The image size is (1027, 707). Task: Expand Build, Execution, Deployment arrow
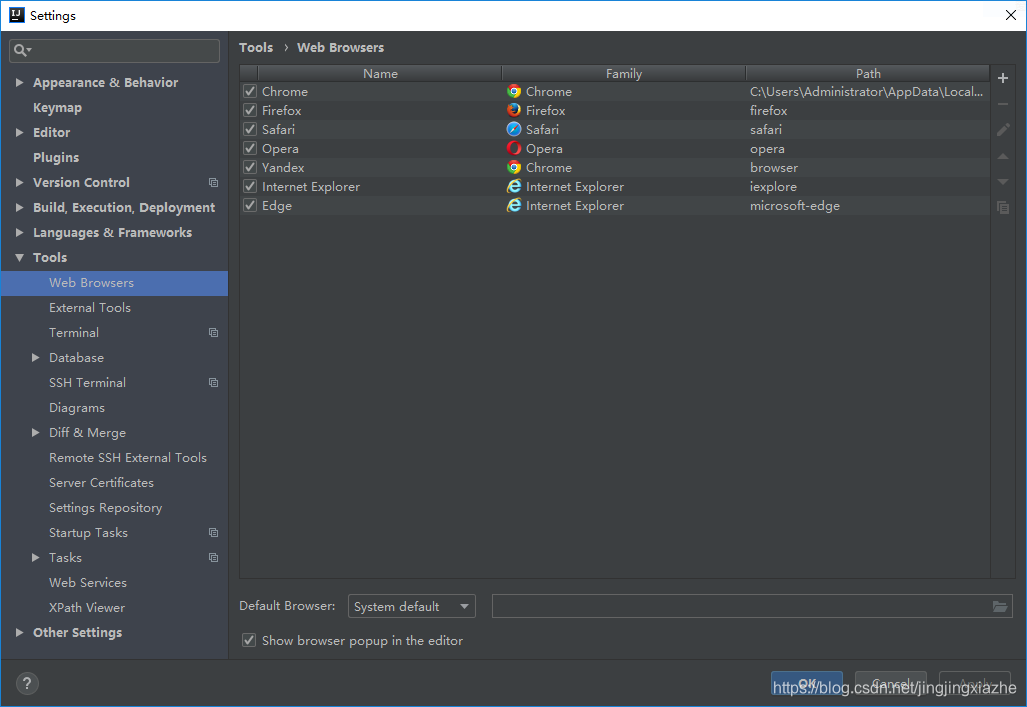(x=20, y=208)
